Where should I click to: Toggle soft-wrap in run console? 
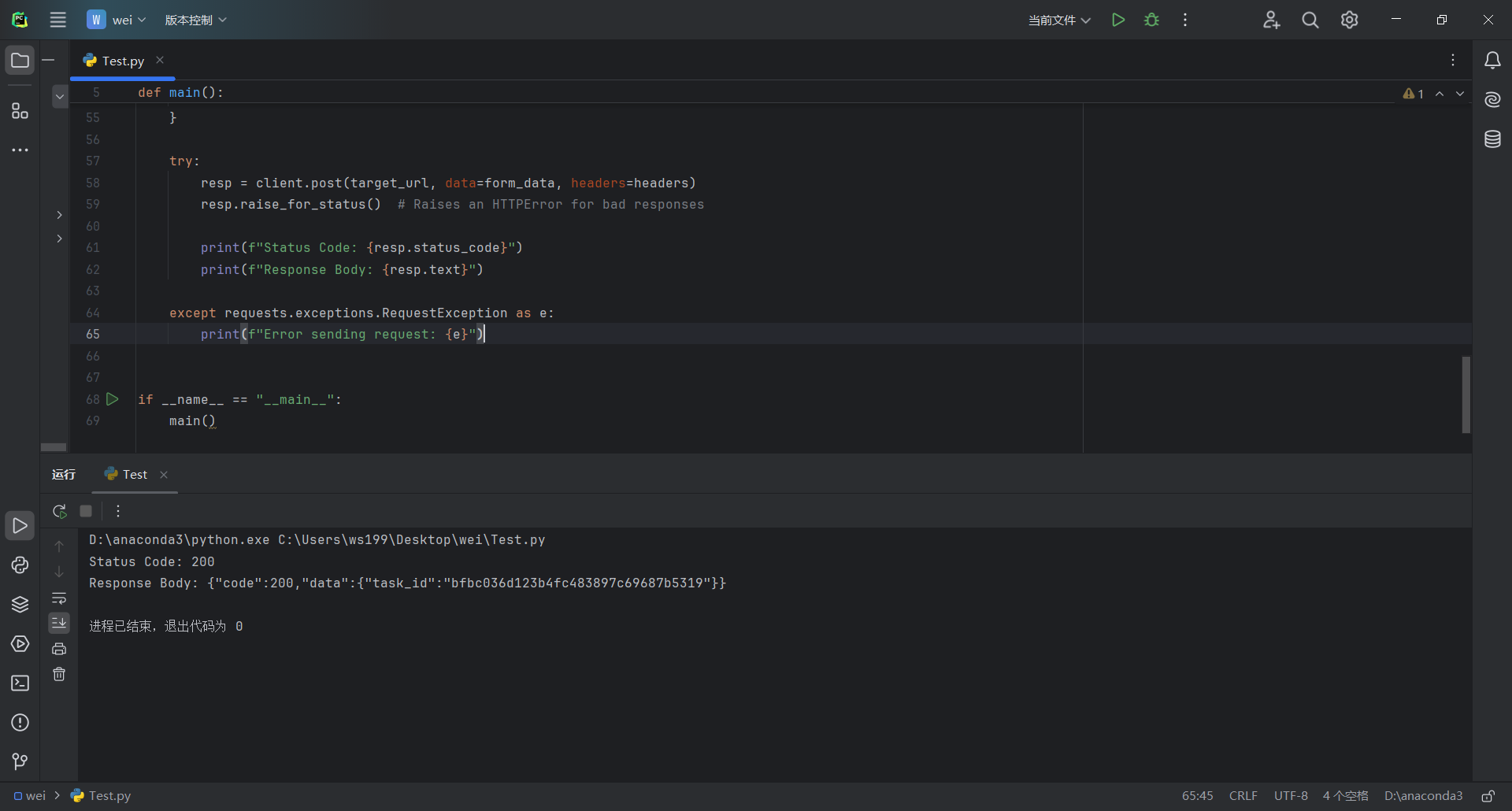tap(59, 598)
